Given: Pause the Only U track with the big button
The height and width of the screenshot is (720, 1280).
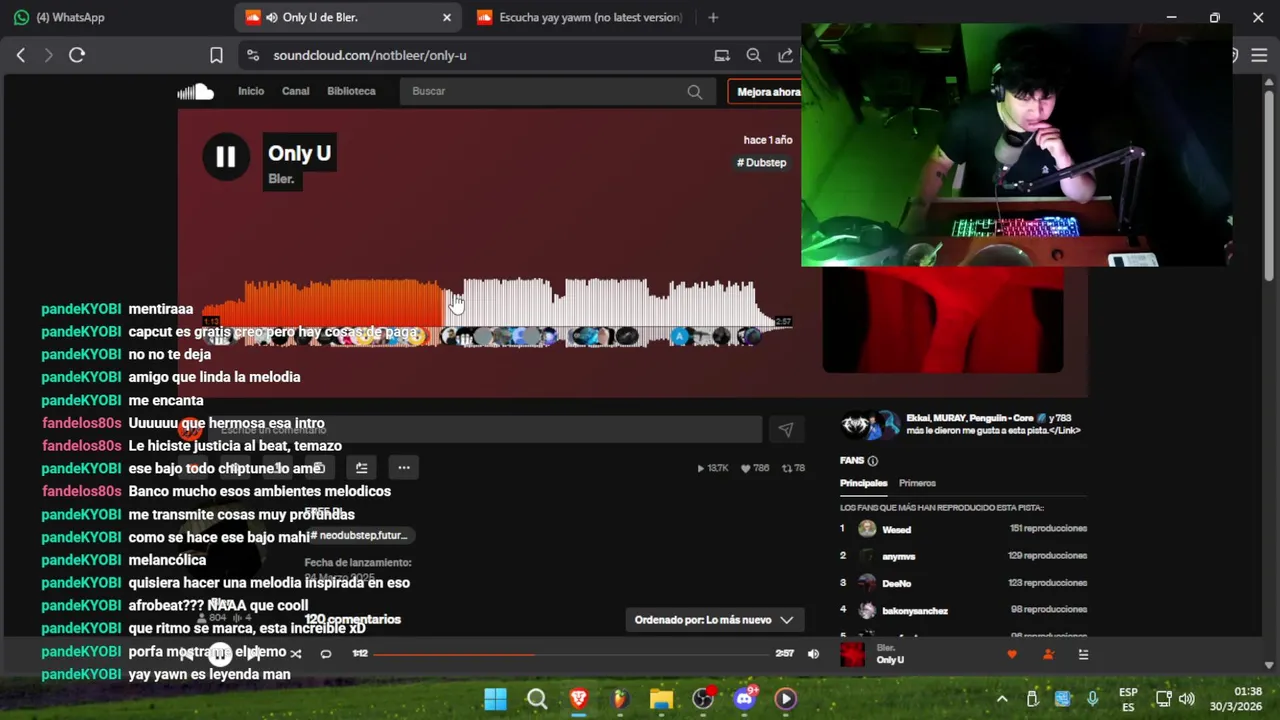Looking at the screenshot, I should [x=225, y=157].
